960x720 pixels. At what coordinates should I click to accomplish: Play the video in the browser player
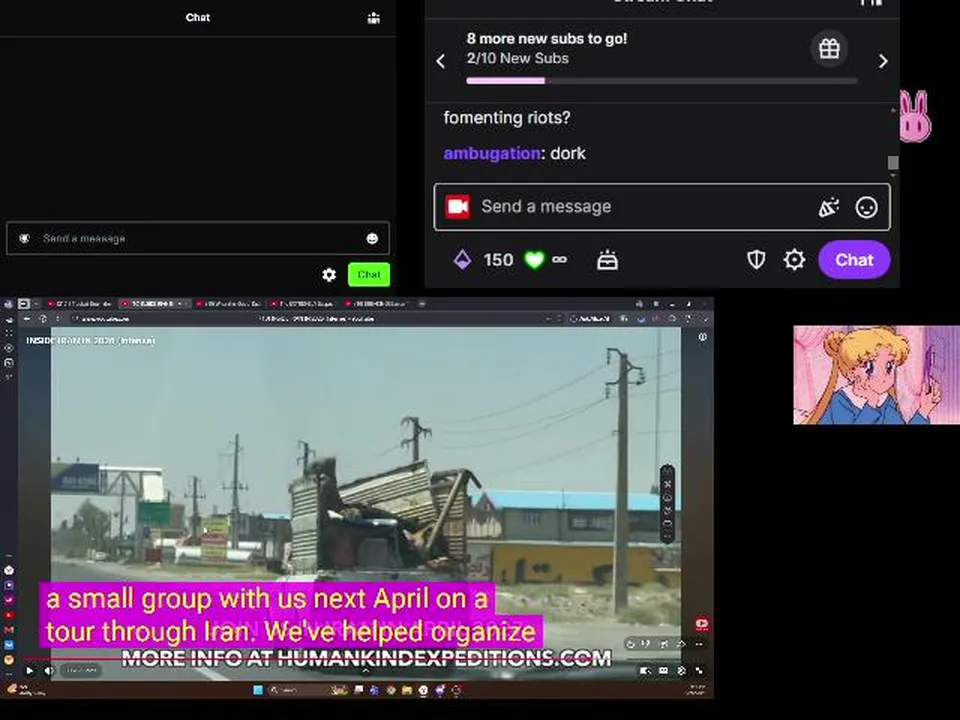tap(29, 670)
